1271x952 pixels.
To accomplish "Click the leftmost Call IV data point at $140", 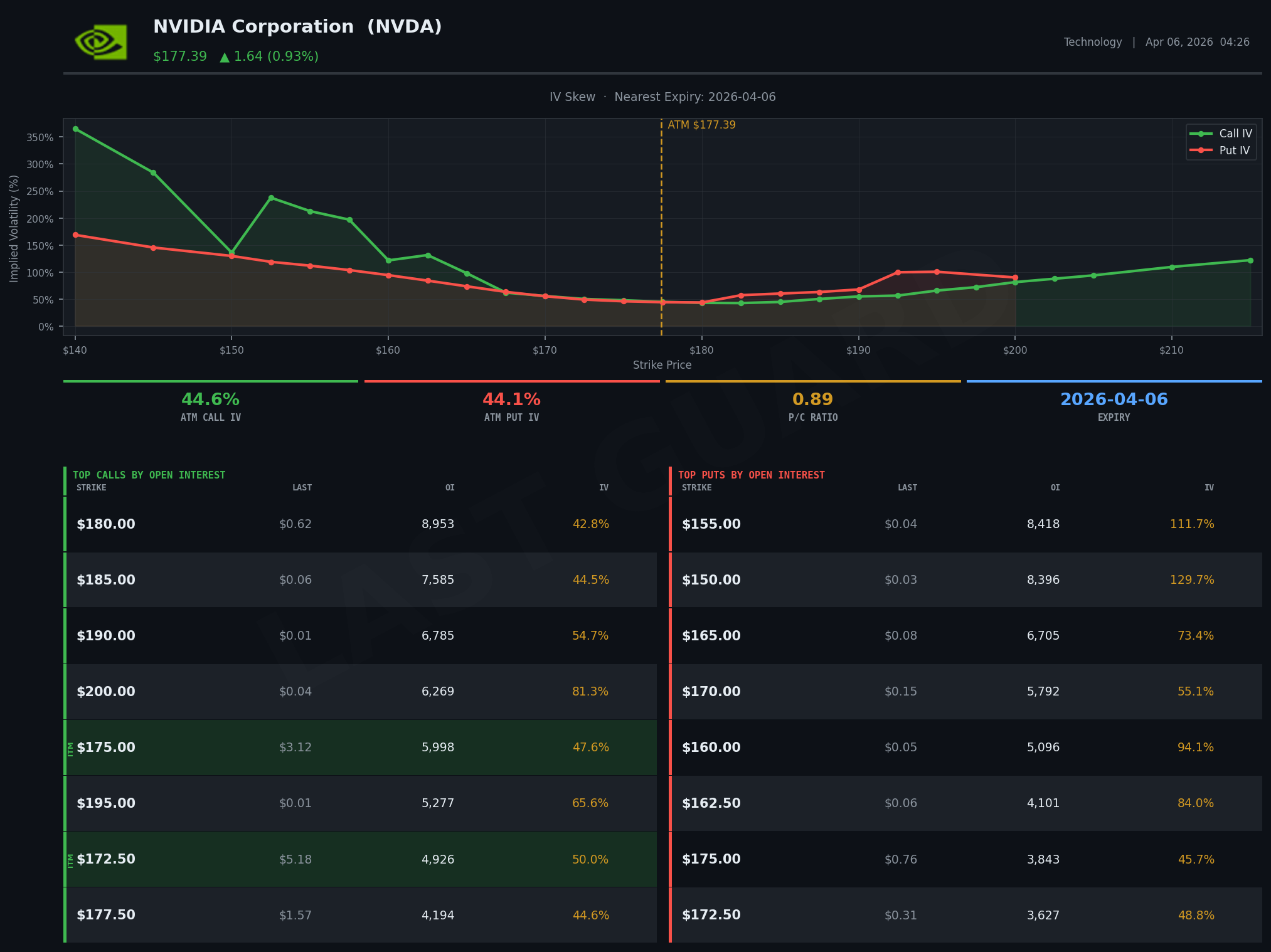I will point(76,129).
